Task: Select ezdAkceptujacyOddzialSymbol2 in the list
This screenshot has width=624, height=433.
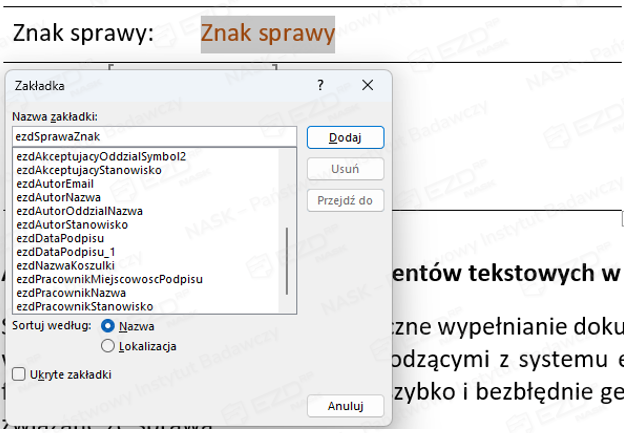Action: pyautogui.click(x=101, y=157)
